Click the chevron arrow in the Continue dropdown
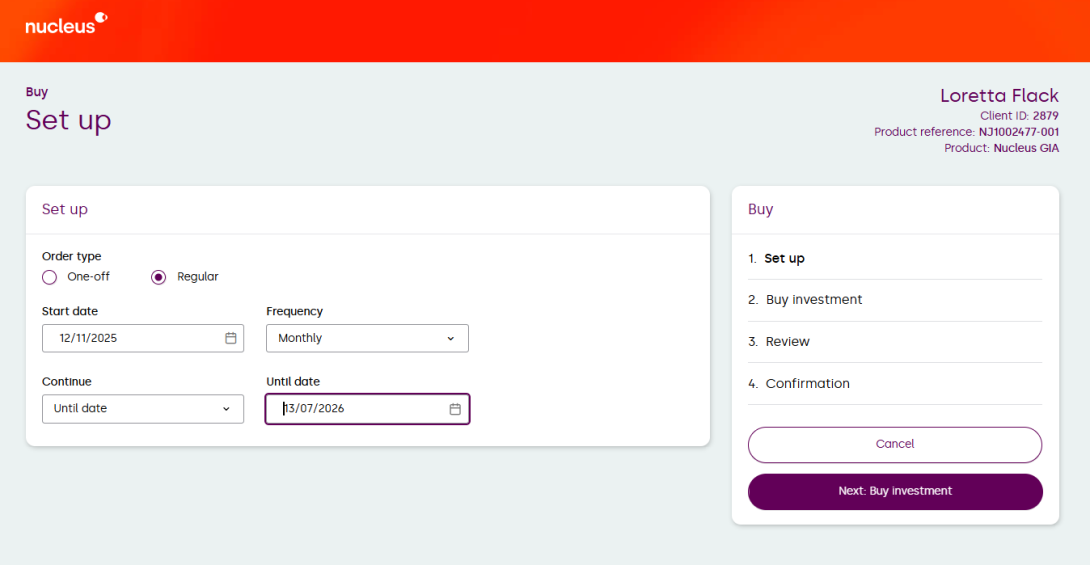Image resolution: width=1090 pixels, height=565 pixels. (x=226, y=409)
